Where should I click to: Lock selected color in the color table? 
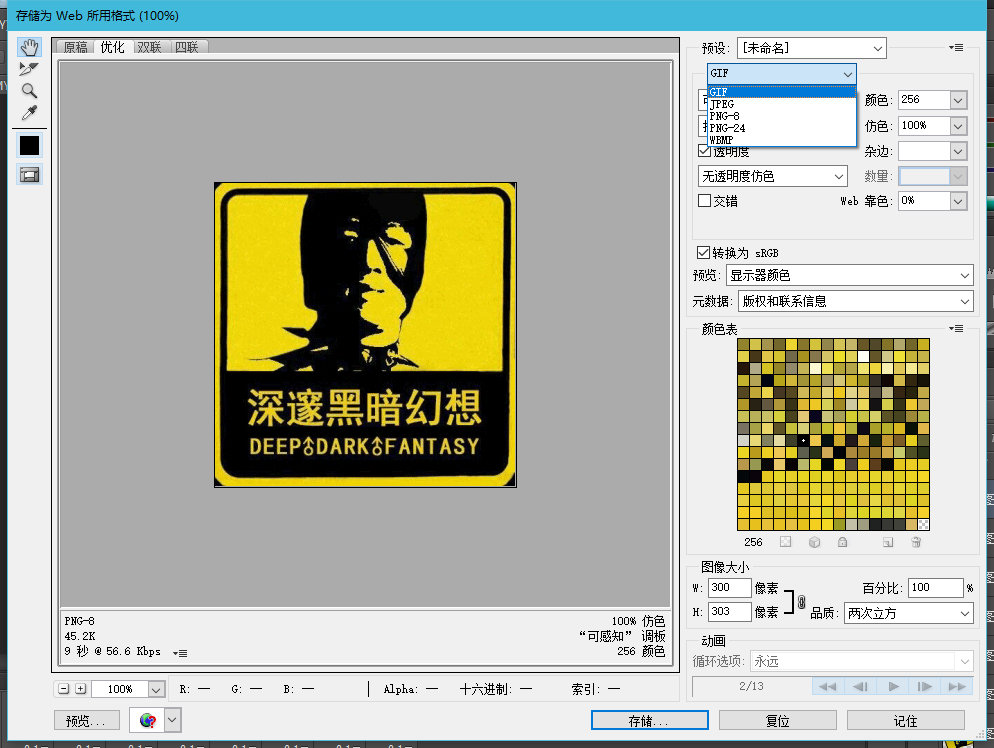[842, 542]
